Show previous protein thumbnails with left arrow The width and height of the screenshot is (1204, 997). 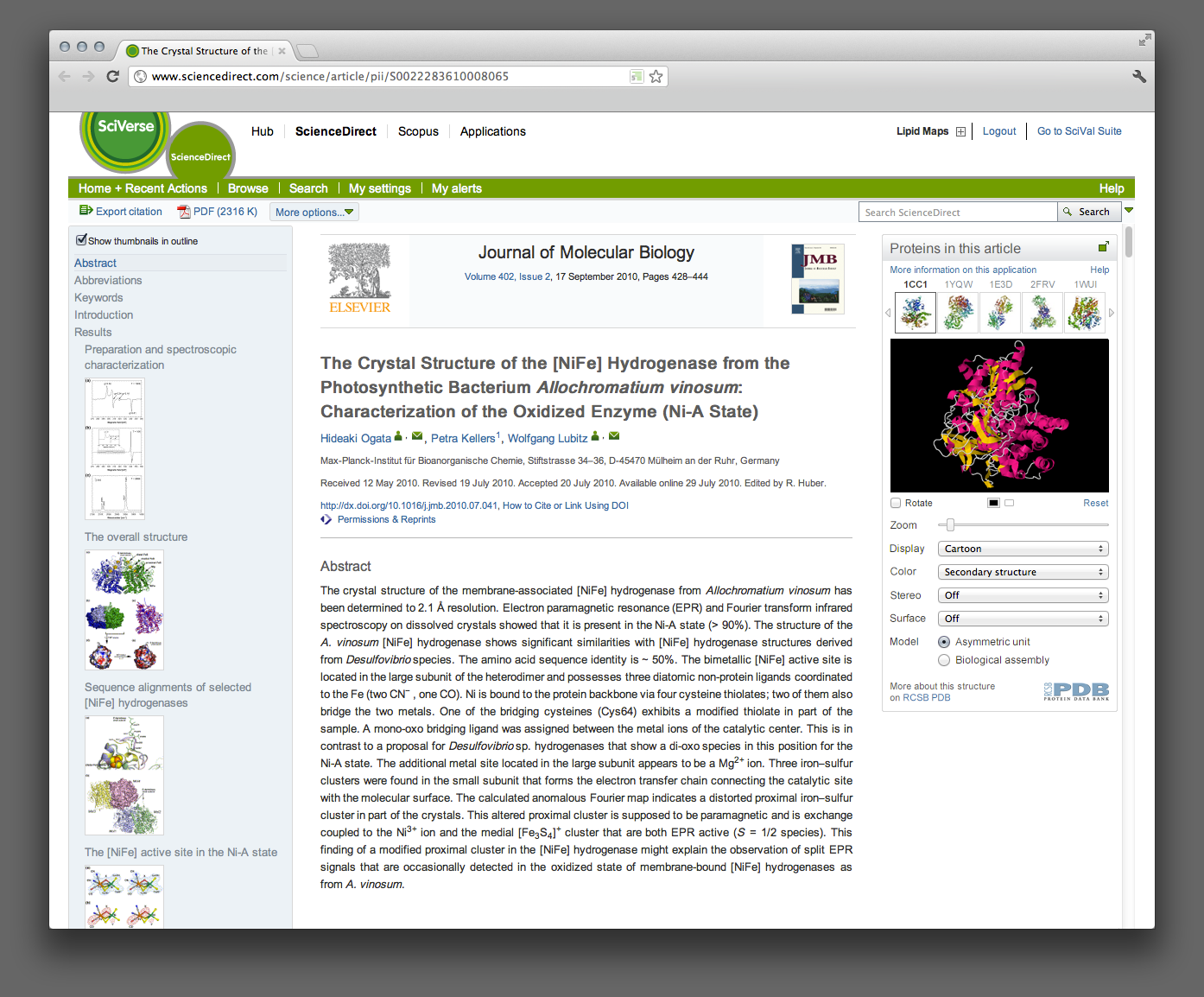point(888,313)
